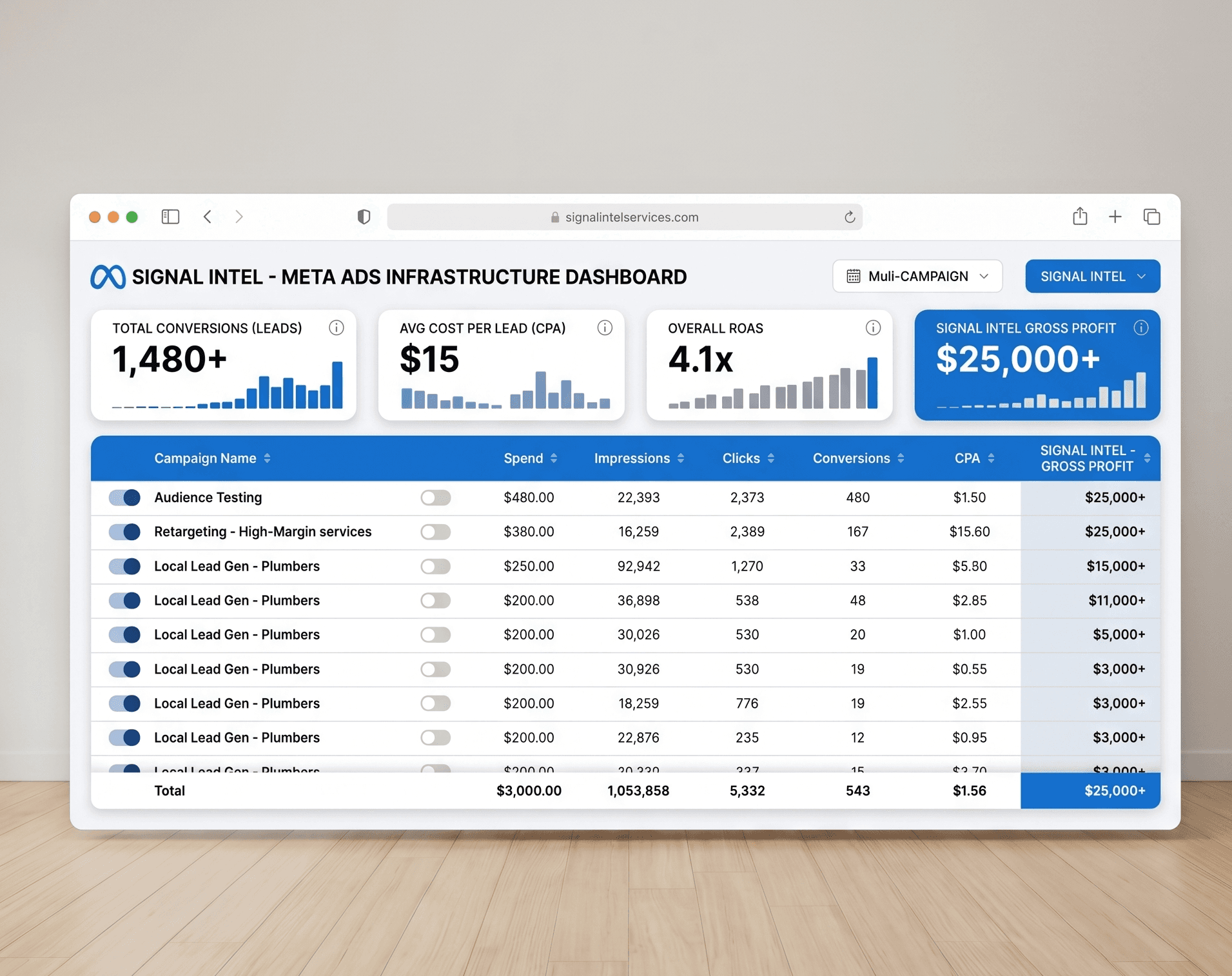Viewport: 1232px width, 976px height.
Task: Select the 'Audience Testing' campaign name
Action: click(x=208, y=498)
